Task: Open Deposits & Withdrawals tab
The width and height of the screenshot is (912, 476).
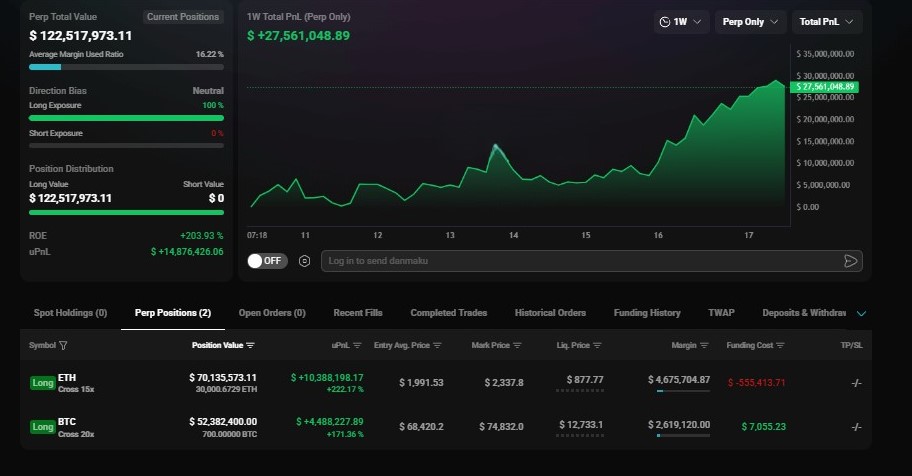Action: pyautogui.click(x=804, y=313)
